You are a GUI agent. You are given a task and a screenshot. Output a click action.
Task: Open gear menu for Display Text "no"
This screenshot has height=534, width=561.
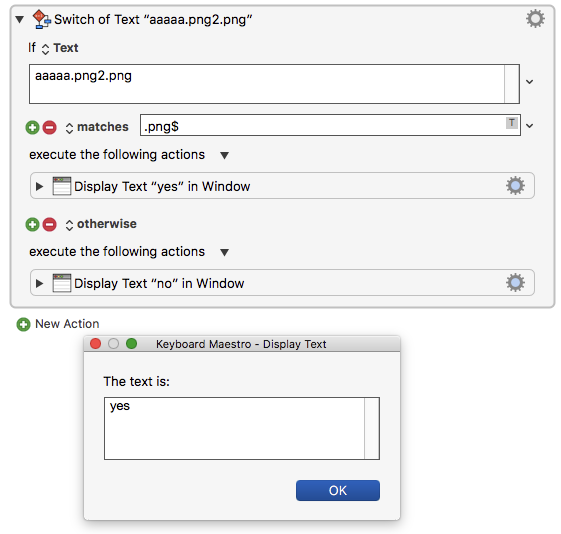tap(515, 283)
